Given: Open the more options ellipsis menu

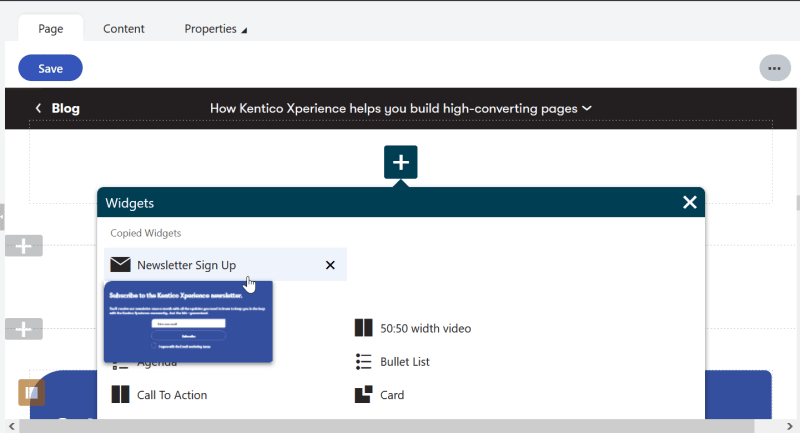Looking at the screenshot, I should point(774,68).
